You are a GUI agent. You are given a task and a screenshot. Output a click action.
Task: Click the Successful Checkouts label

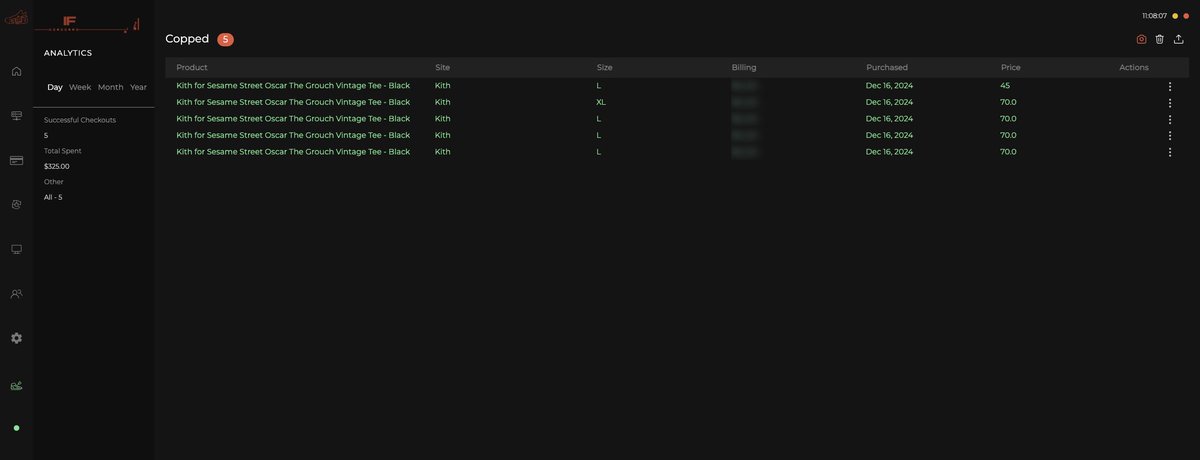point(80,120)
